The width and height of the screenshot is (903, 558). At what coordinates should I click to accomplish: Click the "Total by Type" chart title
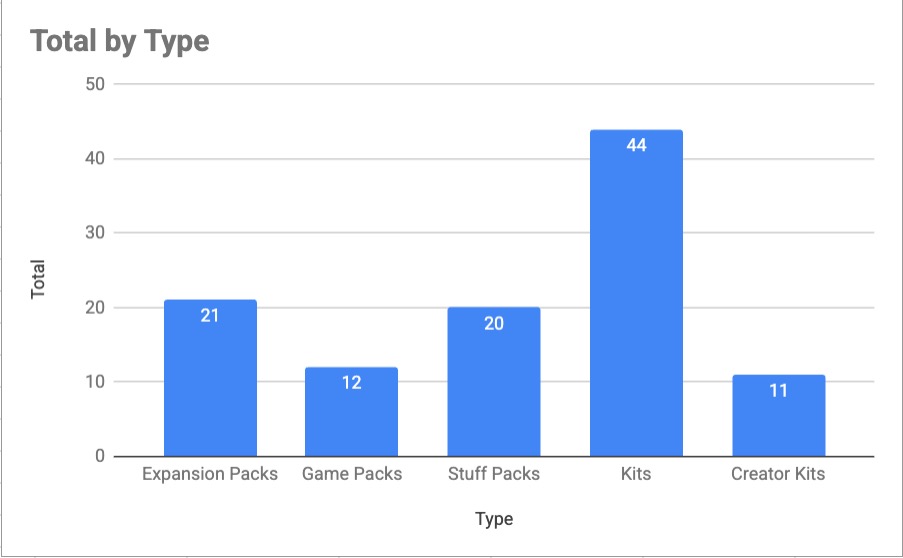(x=119, y=42)
